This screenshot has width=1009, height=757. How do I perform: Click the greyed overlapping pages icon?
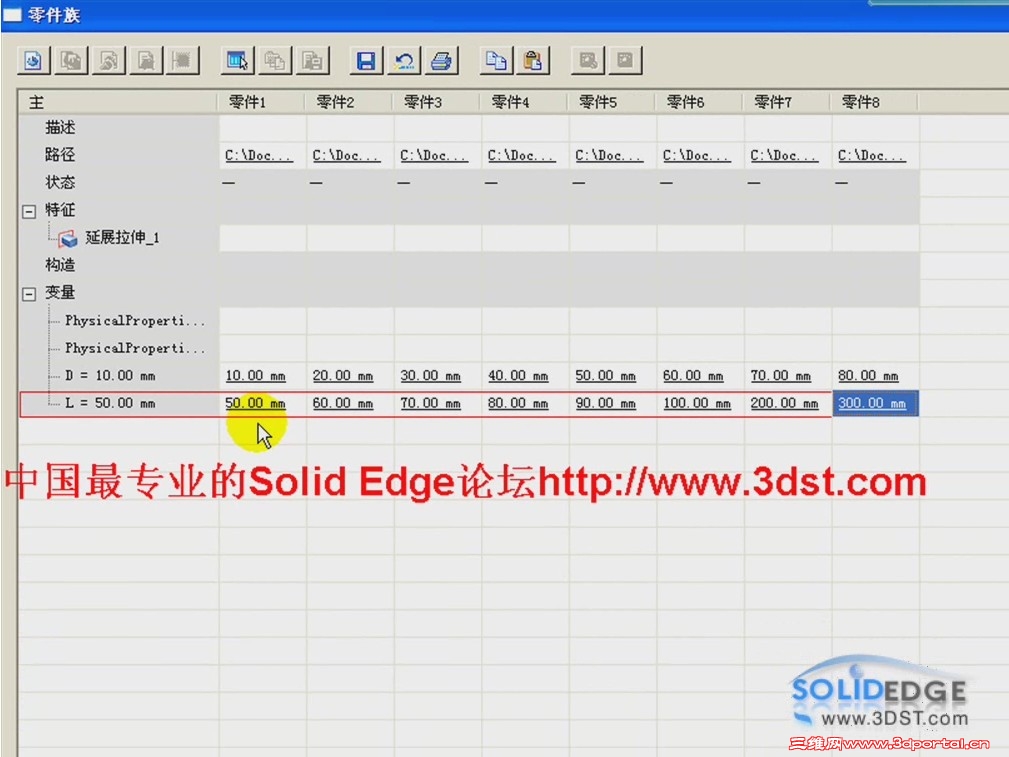(313, 61)
